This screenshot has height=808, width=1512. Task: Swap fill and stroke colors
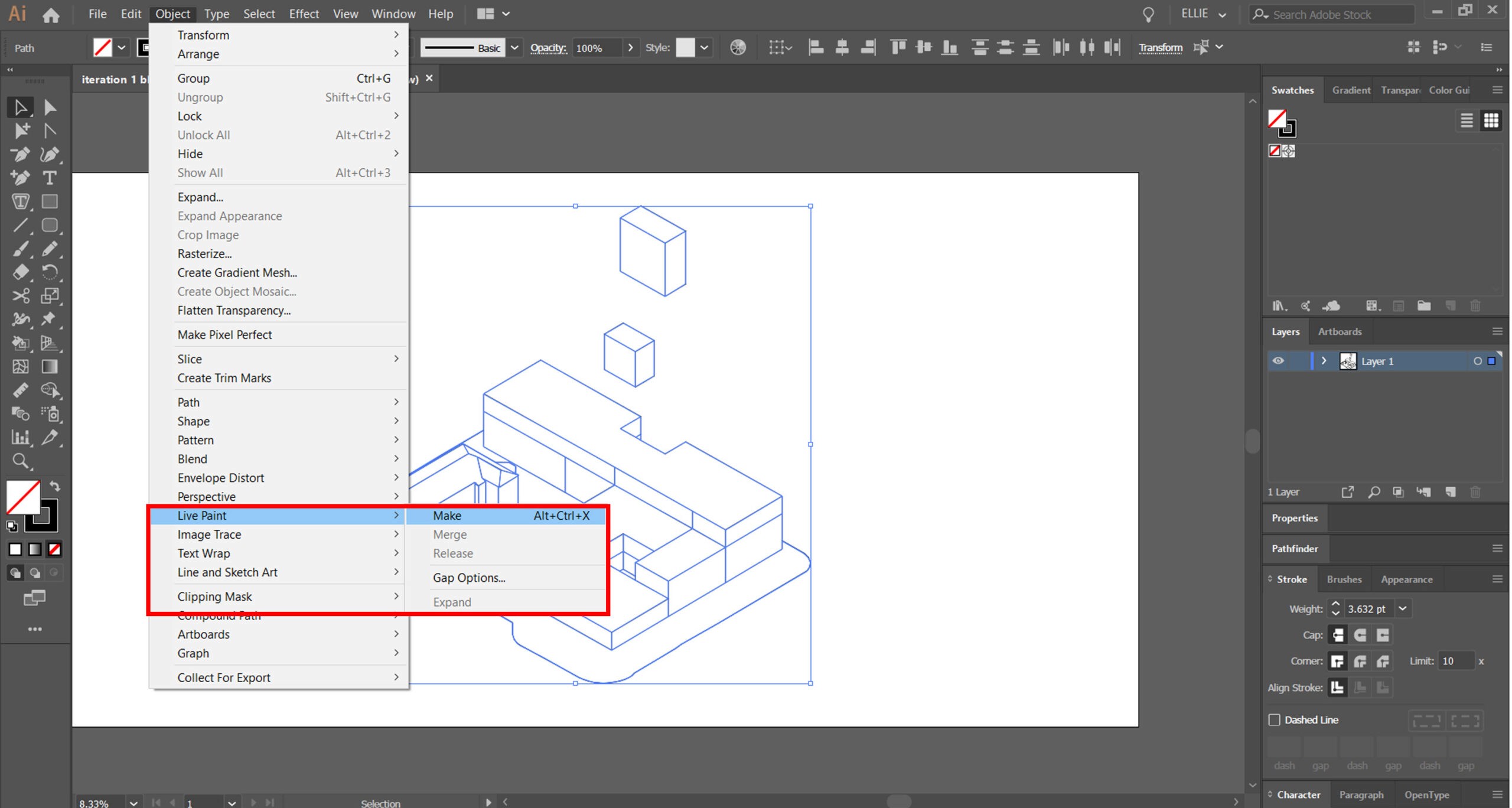tap(55, 486)
